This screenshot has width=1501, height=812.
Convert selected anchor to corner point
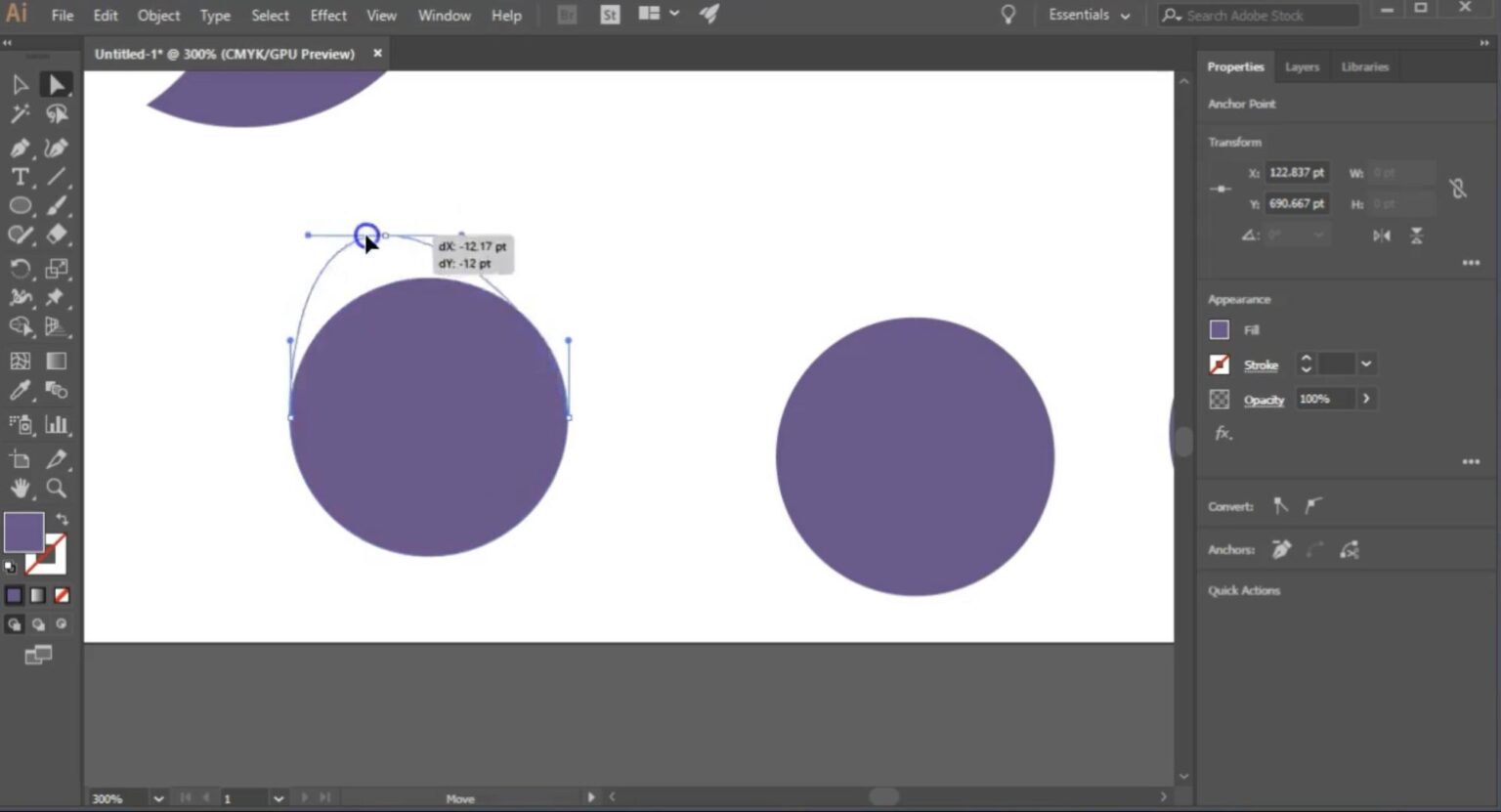(1281, 505)
